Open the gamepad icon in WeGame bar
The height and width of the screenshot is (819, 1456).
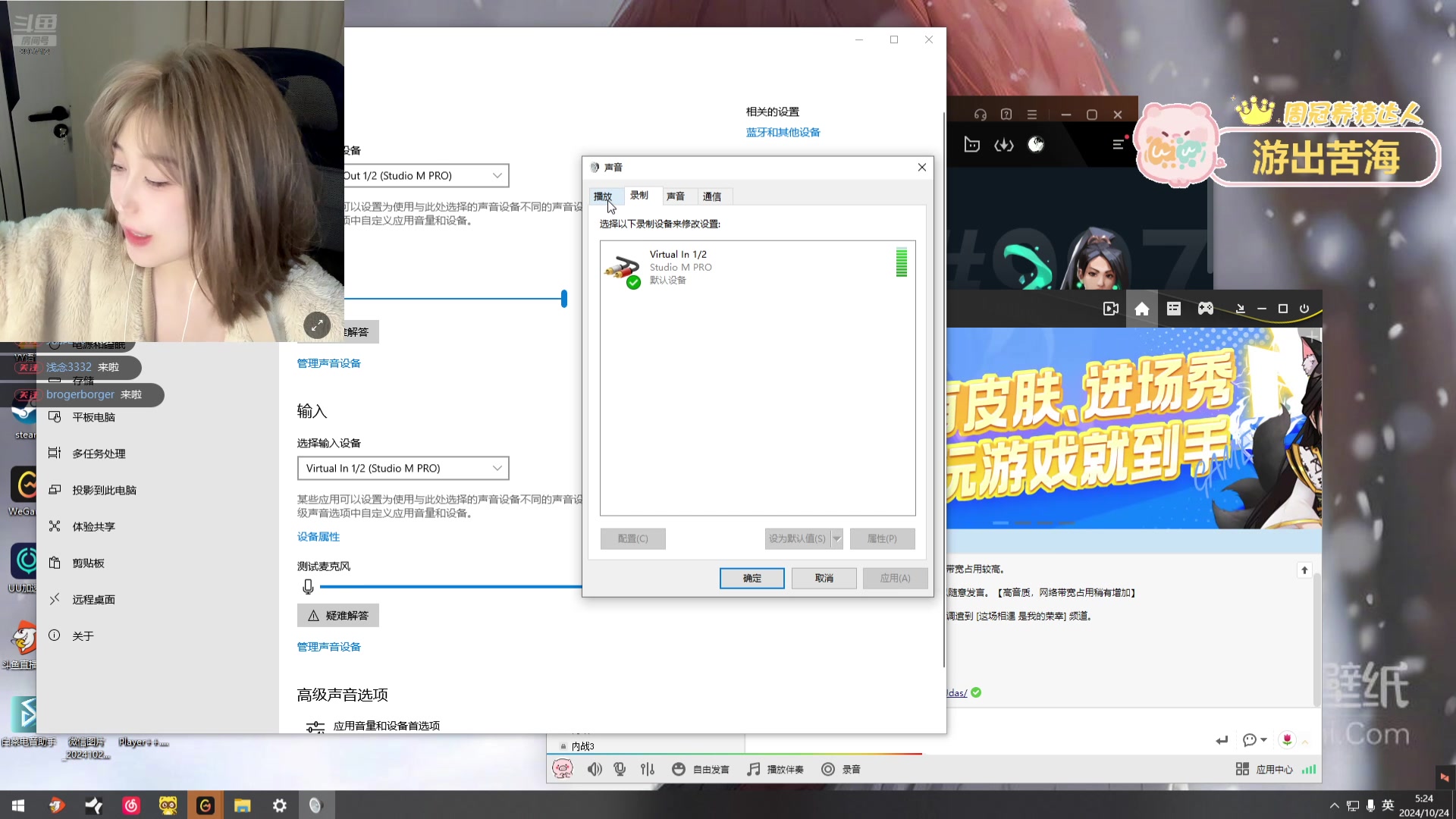(1206, 309)
